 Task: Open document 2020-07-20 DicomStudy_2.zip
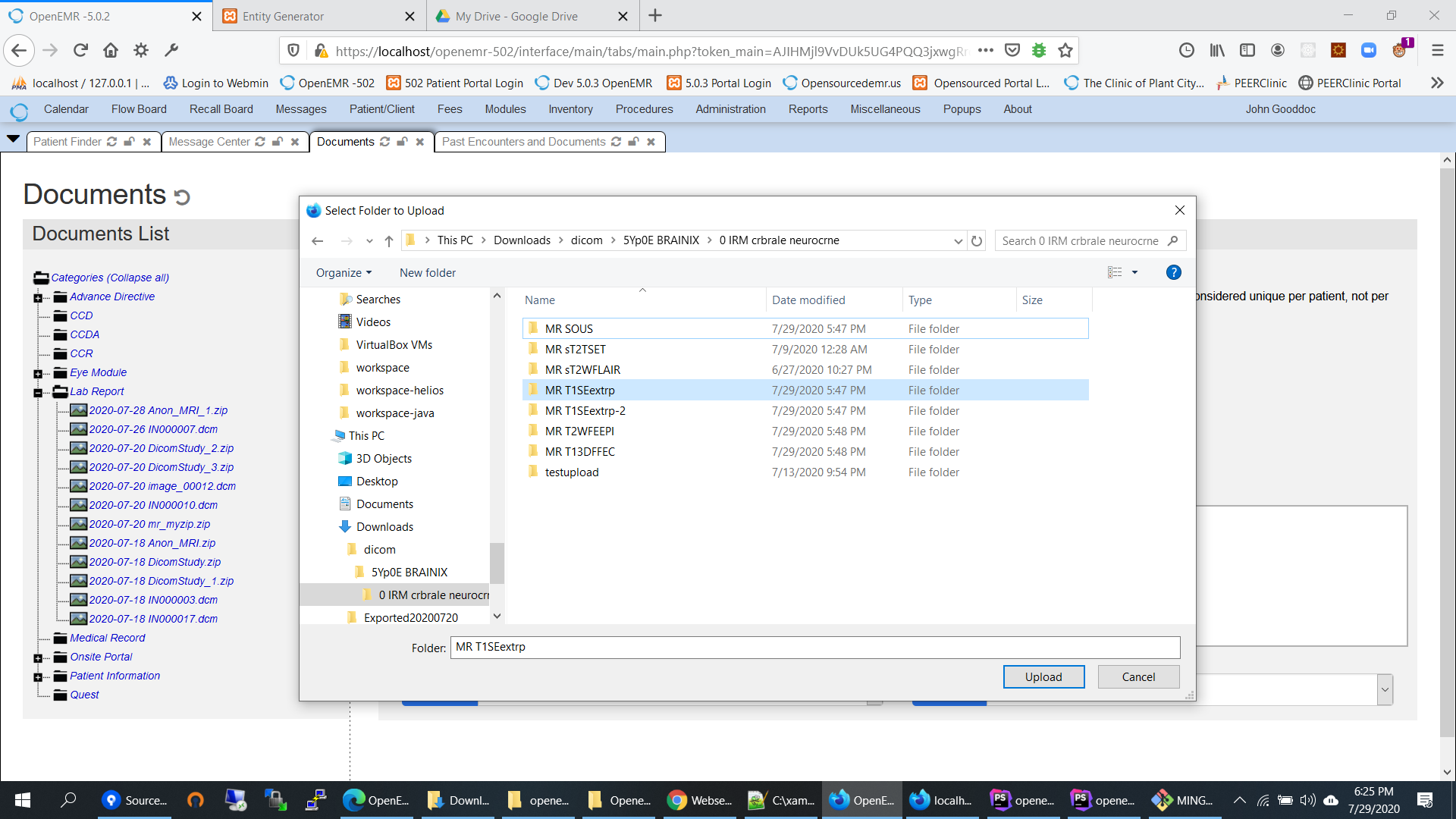pos(162,448)
